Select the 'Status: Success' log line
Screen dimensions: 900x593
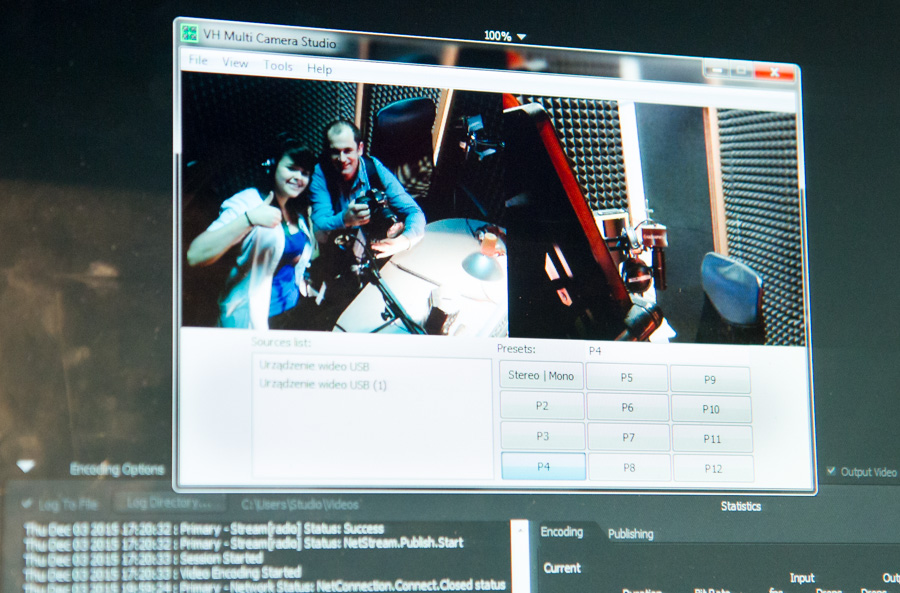[x=204, y=528]
